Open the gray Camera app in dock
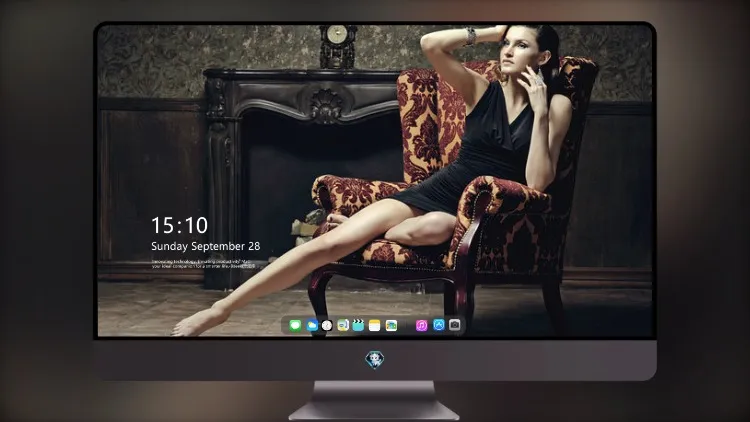The width and height of the screenshot is (750, 422). click(455, 325)
